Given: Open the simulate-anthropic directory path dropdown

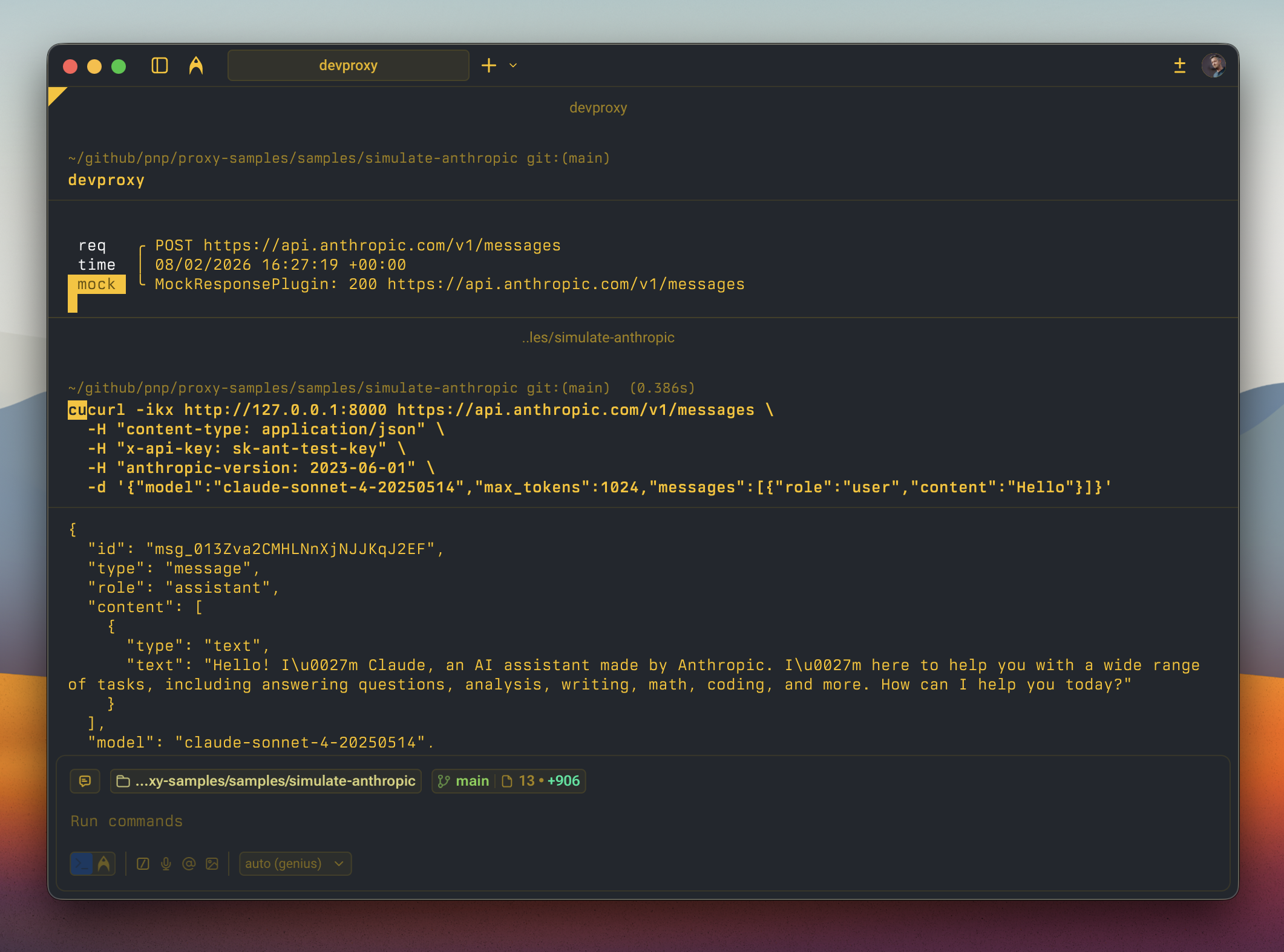Looking at the screenshot, I should pyautogui.click(x=265, y=781).
